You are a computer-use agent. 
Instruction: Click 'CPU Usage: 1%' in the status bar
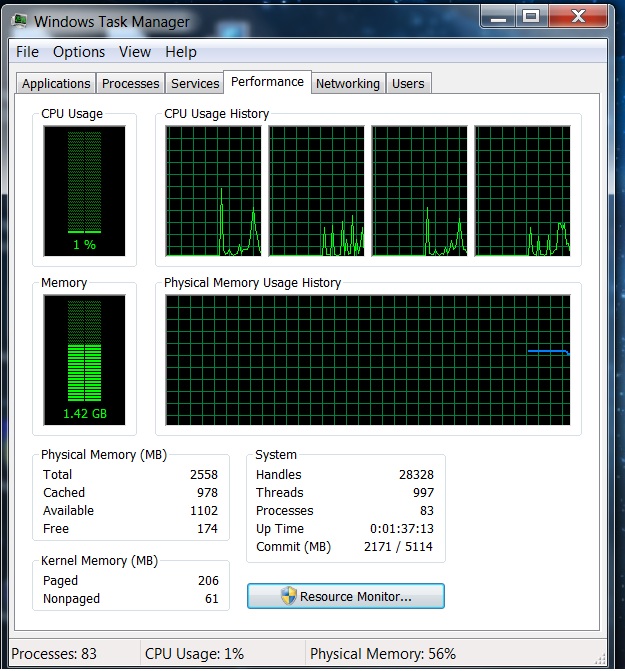[x=195, y=653]
